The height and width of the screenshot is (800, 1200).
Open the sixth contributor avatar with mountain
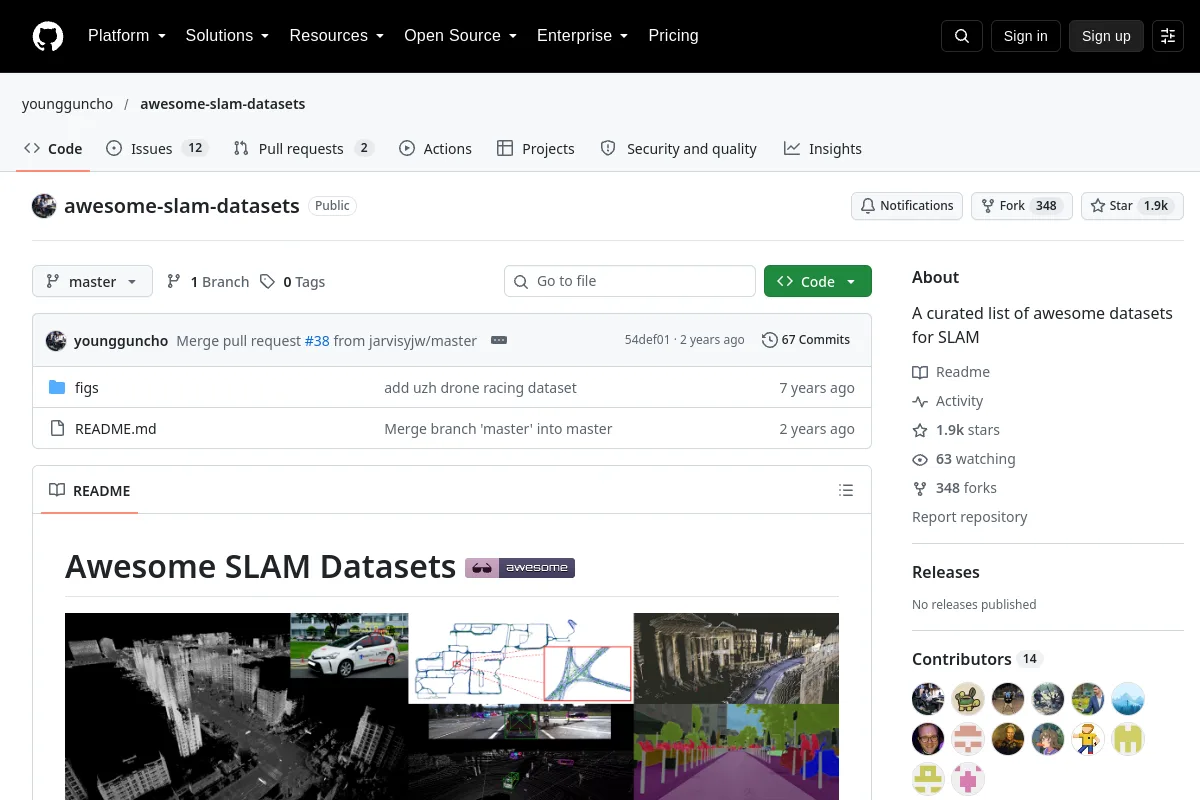coord(1128,698)
